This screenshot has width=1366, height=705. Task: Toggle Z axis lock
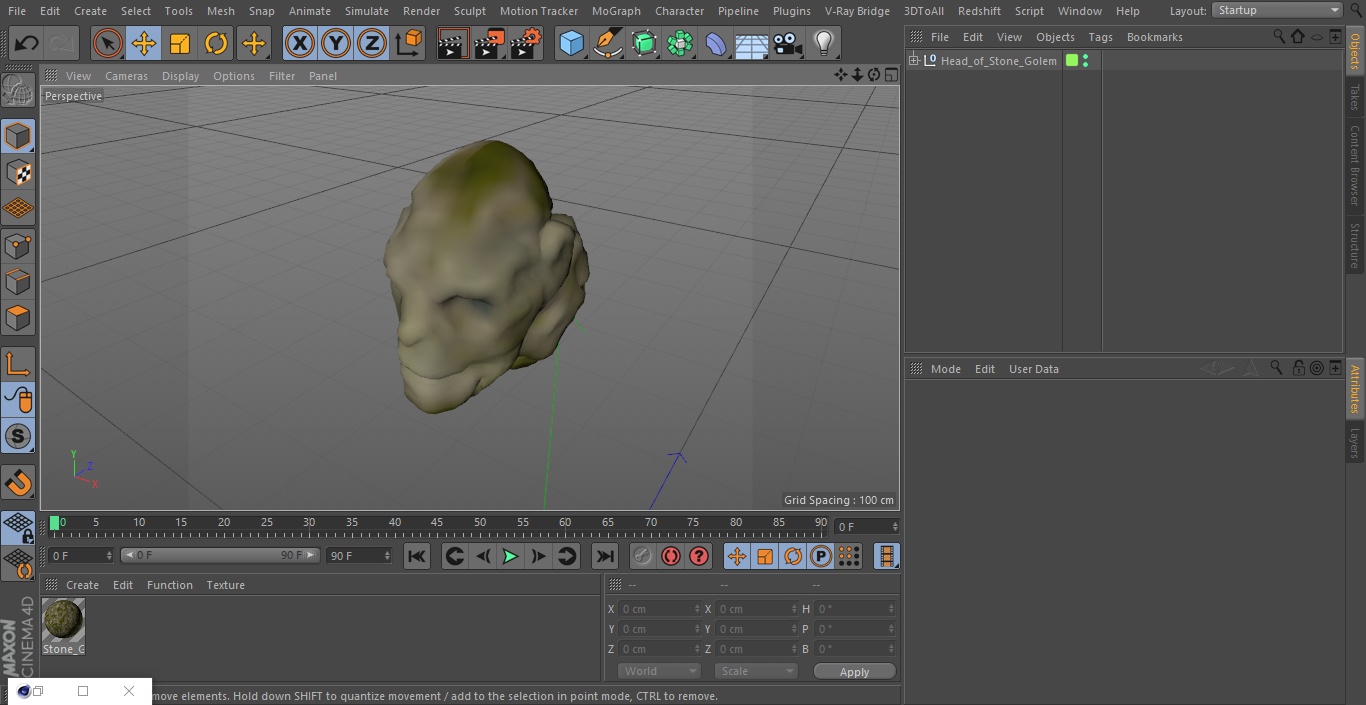pyautogui.click(x=372, y=43)
